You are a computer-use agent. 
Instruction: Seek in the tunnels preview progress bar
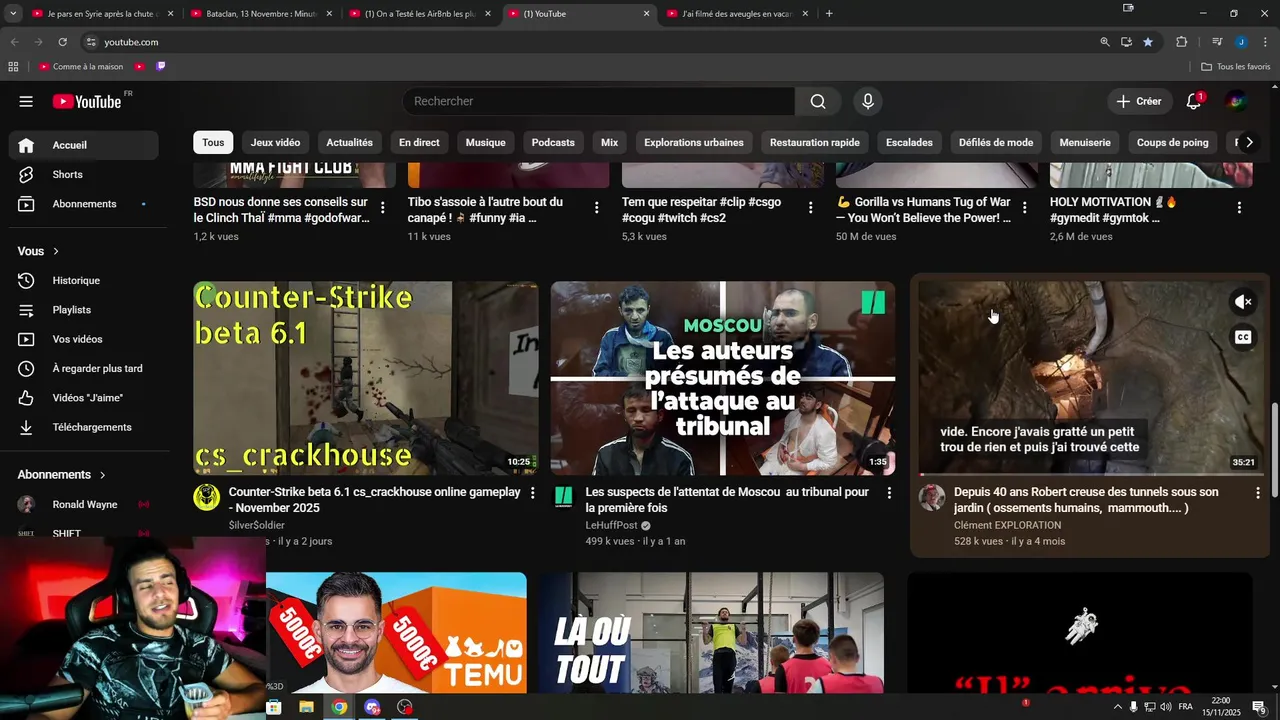coord(1091,474)
